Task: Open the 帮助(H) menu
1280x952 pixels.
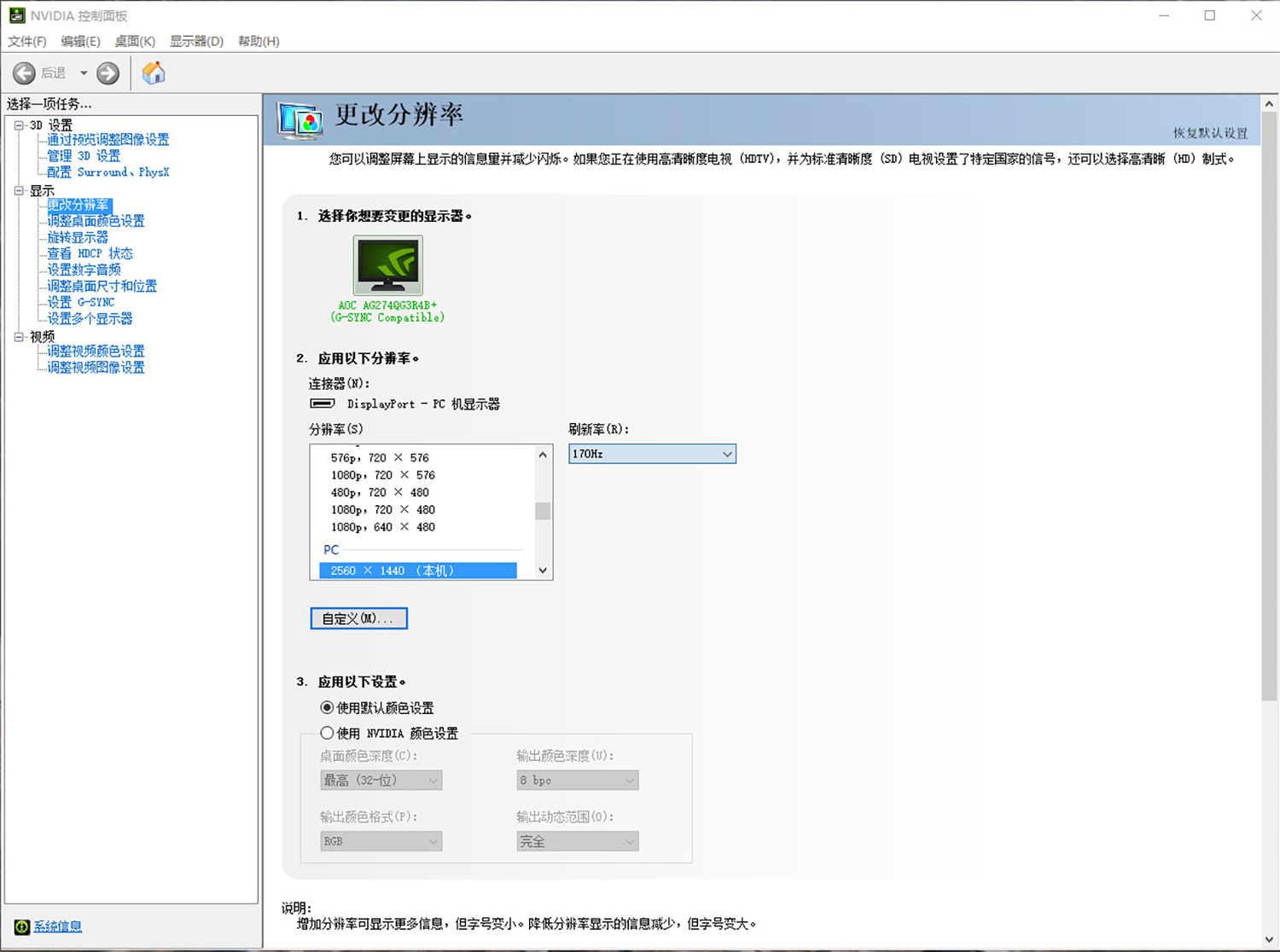Action: pyautogui.click(x=258, y=41)
